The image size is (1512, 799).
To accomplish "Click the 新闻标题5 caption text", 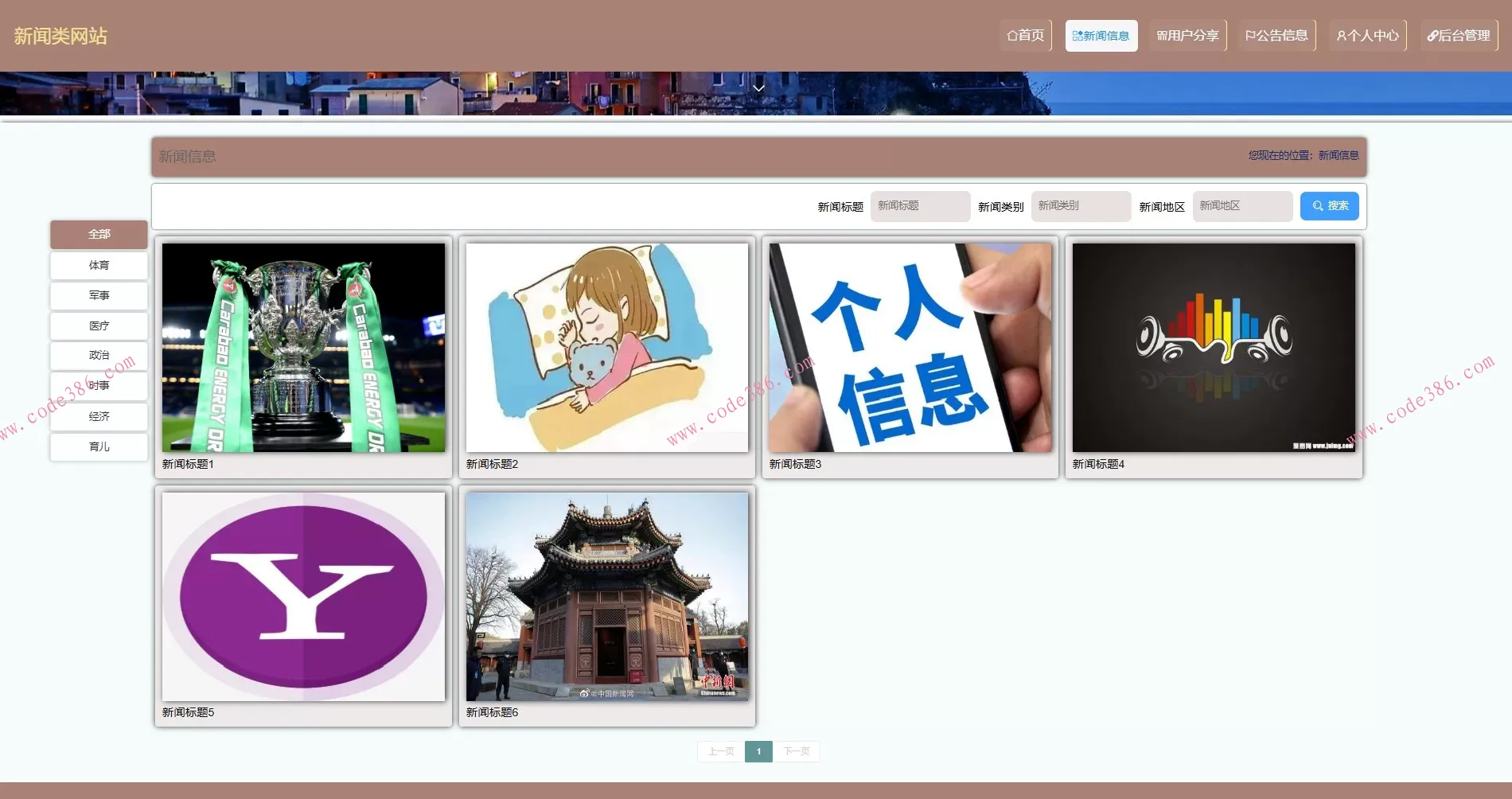I will (x=188, y=712).
